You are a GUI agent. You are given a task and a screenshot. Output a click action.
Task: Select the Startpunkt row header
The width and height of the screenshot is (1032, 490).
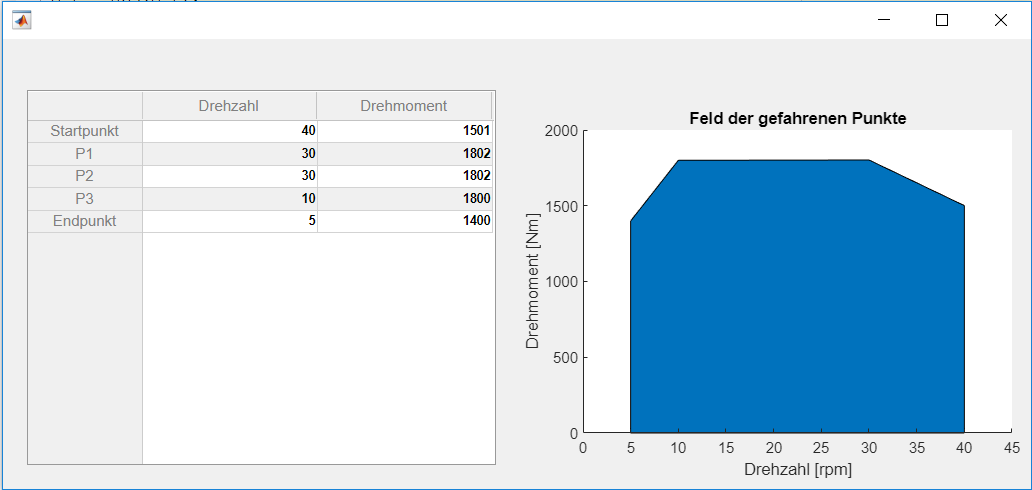[x=85, y=131]
